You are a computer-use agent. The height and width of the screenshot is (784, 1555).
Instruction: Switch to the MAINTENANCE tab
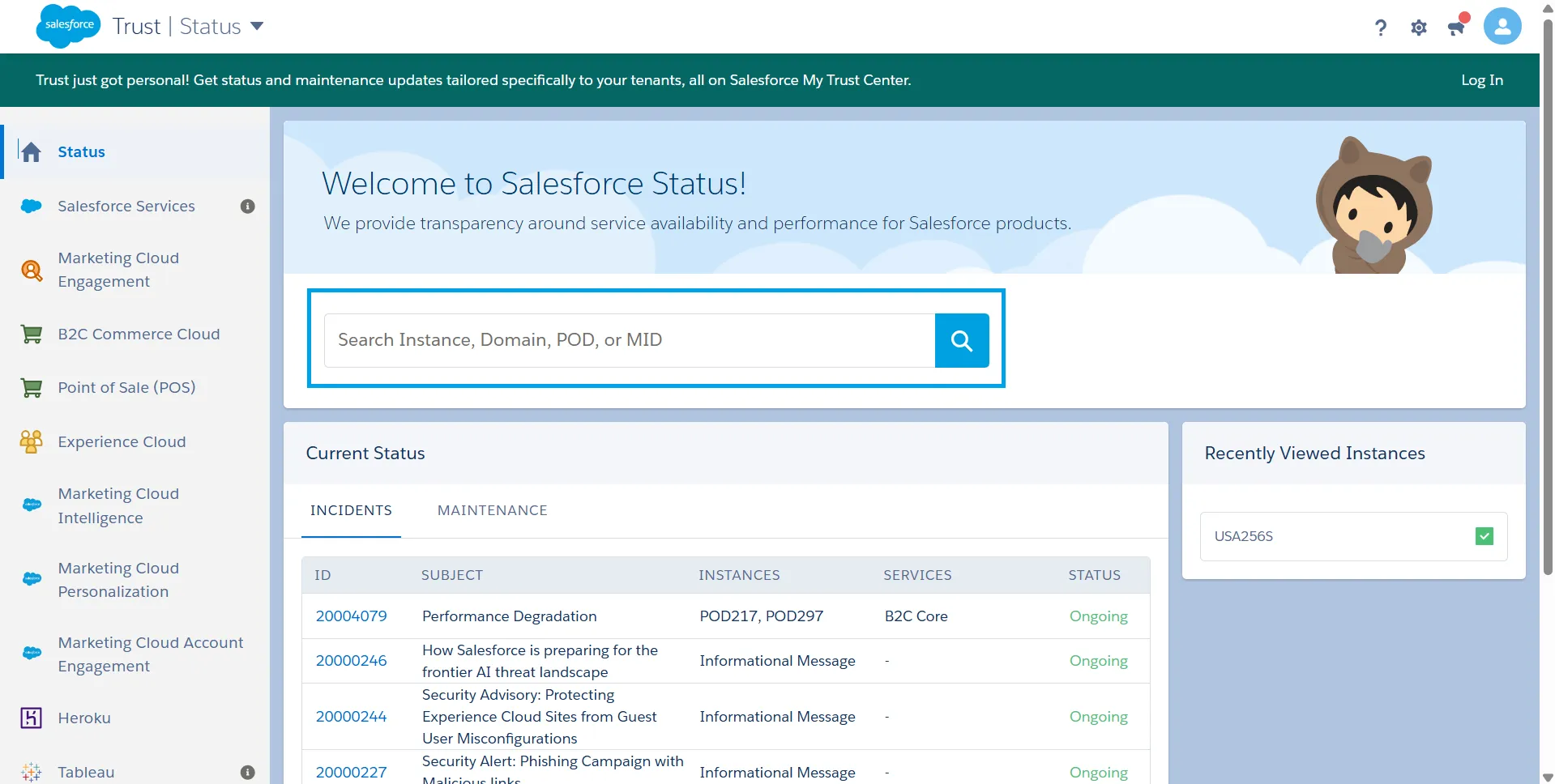pos(493,510)
